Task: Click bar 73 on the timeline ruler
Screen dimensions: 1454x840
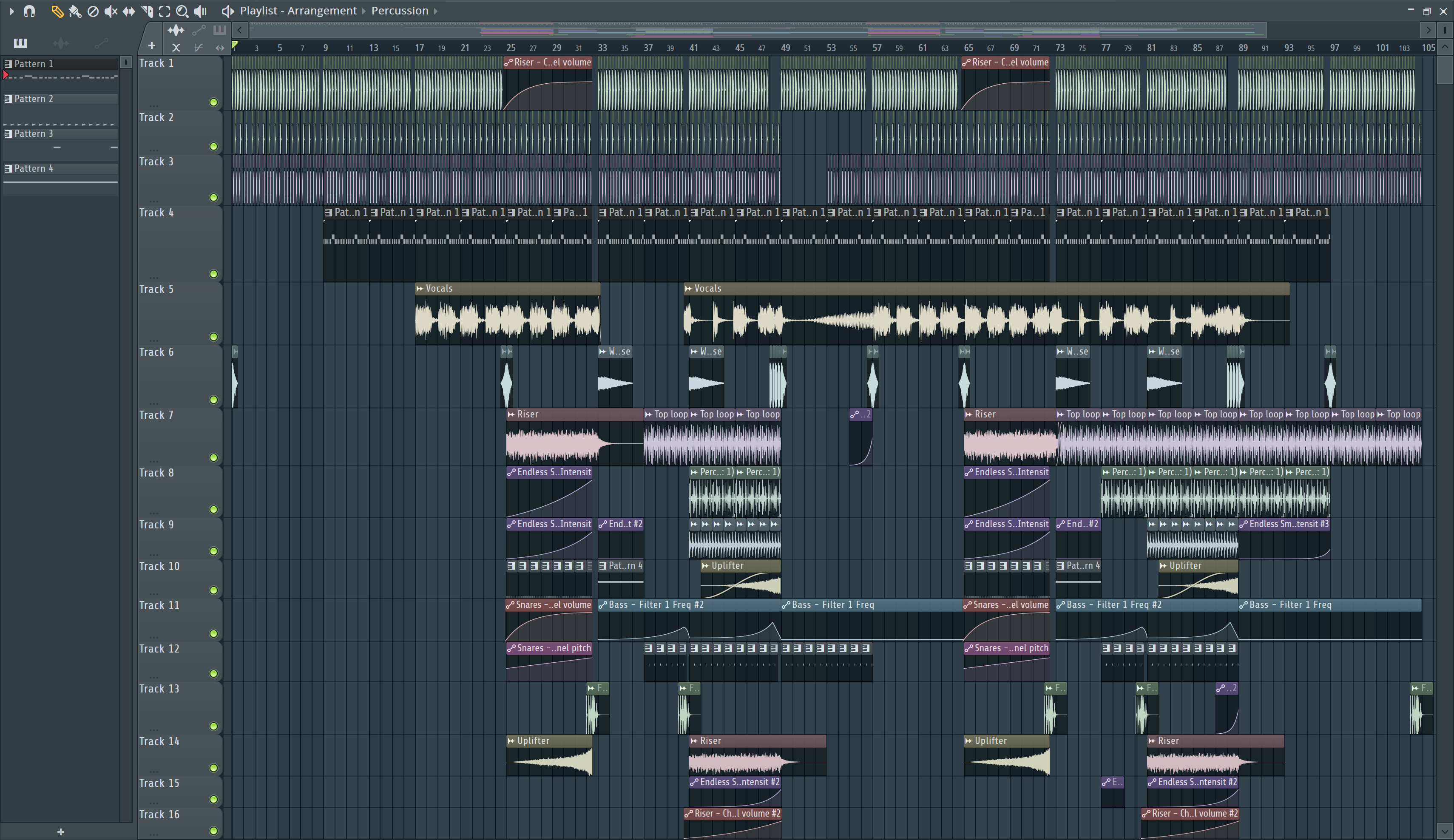Action: pos(1060,48)
